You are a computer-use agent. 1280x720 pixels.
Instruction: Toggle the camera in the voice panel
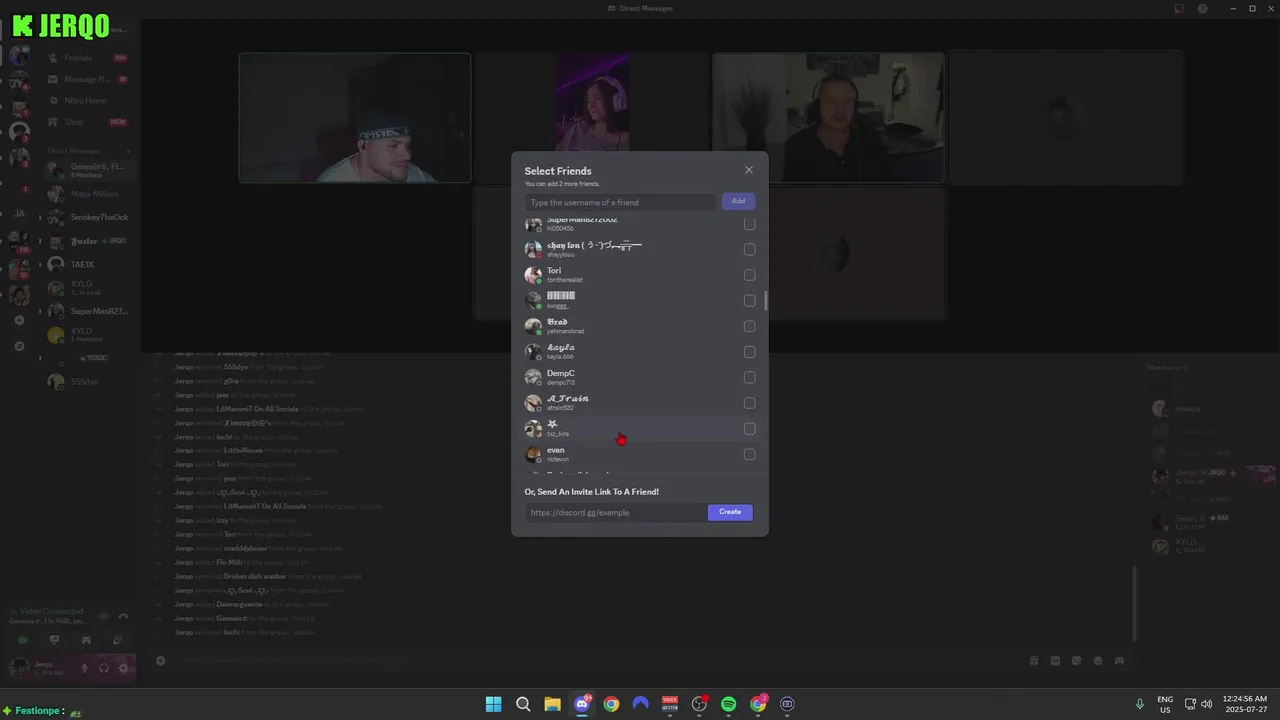coord(23,640)
